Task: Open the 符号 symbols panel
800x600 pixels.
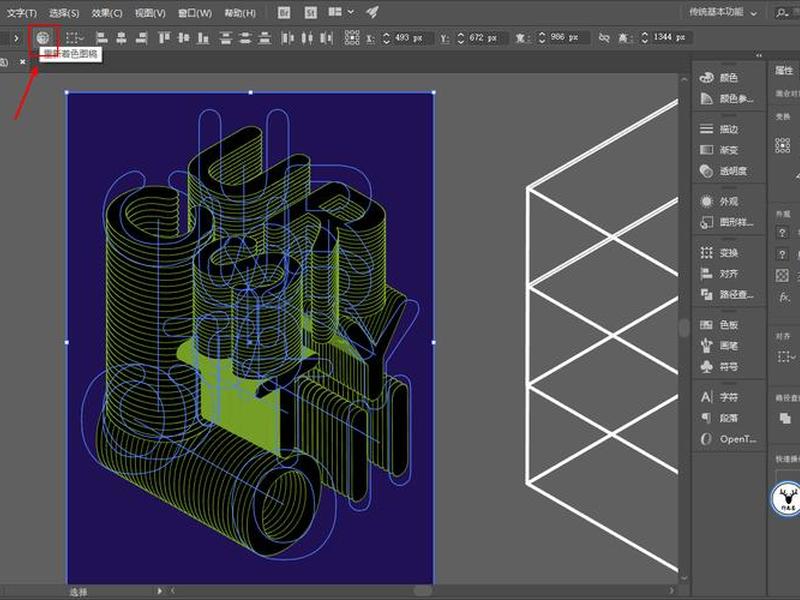Action: [x=719, y=366]
